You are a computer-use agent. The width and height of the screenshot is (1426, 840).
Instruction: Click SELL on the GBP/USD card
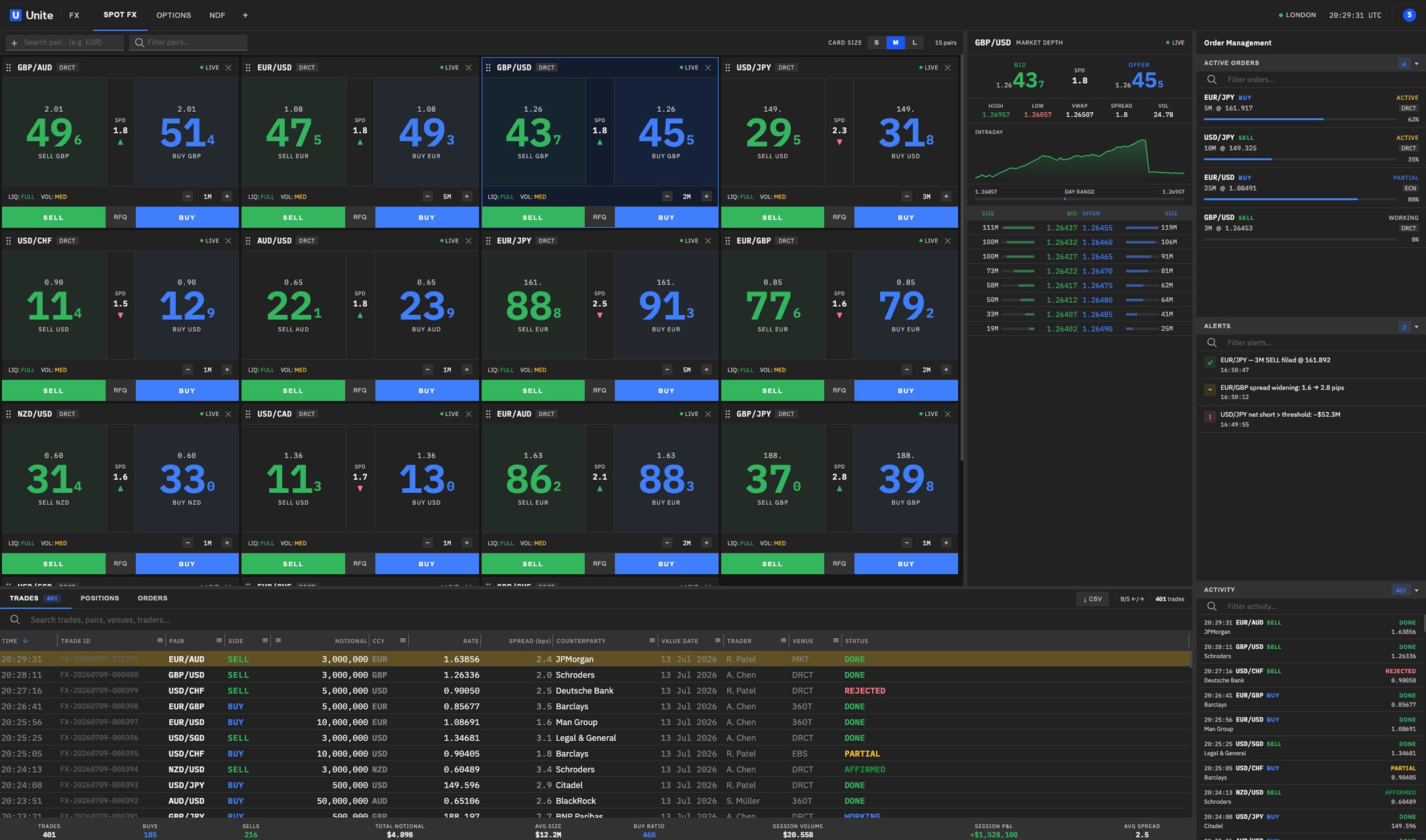[533, 217]
